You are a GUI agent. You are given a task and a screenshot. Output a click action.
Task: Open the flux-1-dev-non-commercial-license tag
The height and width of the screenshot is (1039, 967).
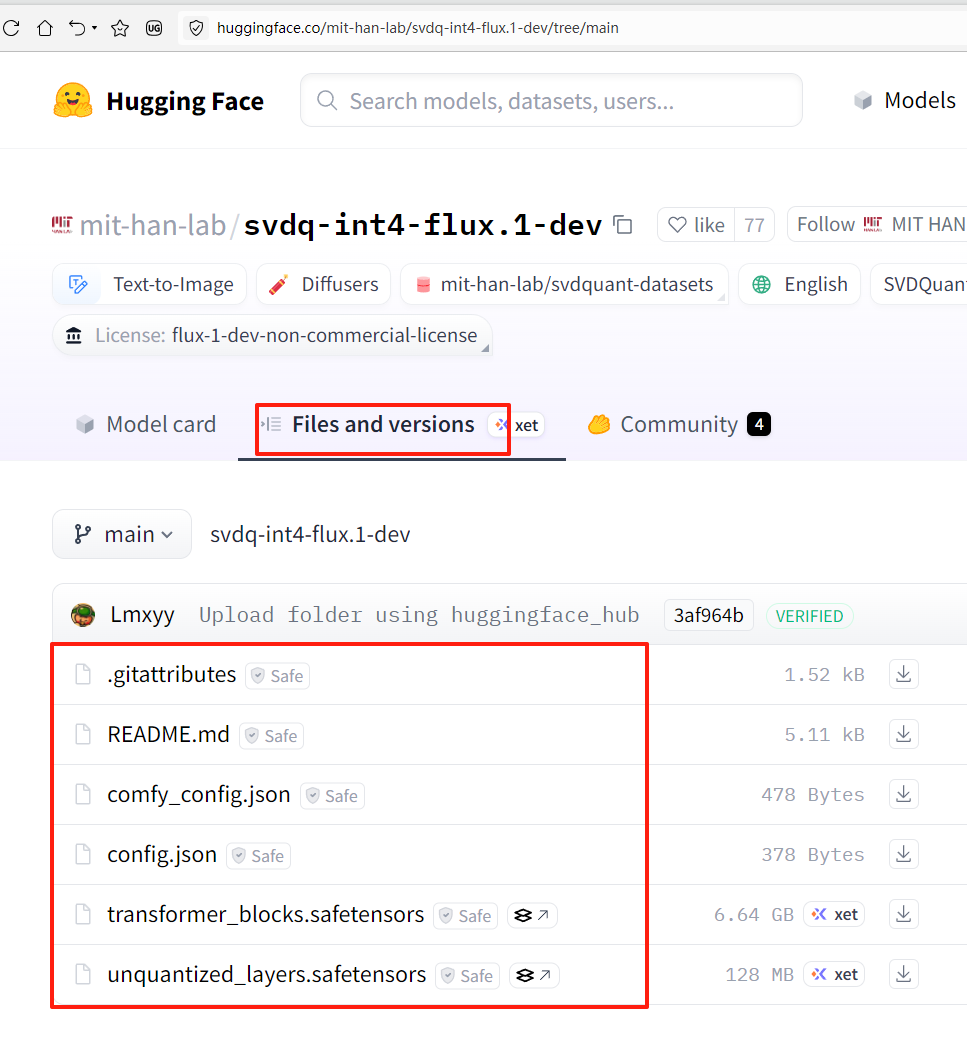[x=272, y=335]
